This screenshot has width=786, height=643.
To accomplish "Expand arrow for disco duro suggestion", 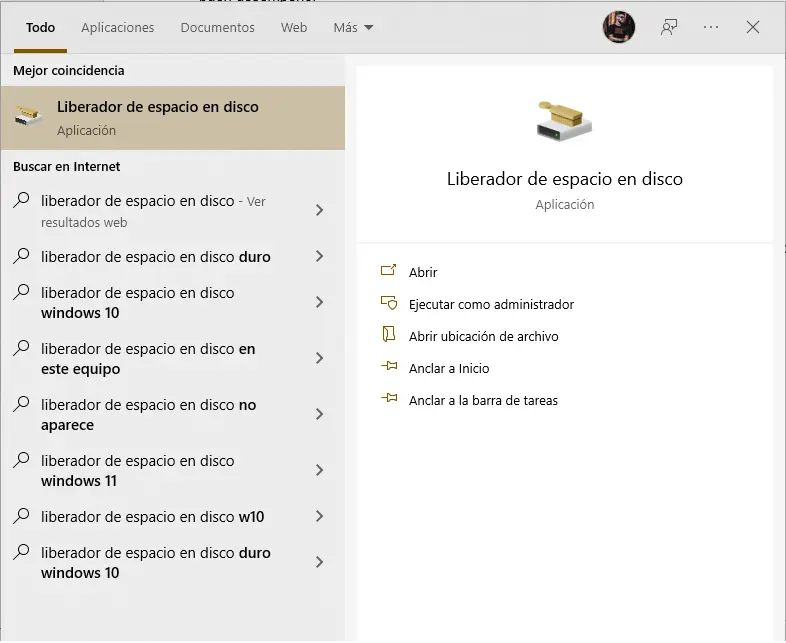I will [319, 256].
